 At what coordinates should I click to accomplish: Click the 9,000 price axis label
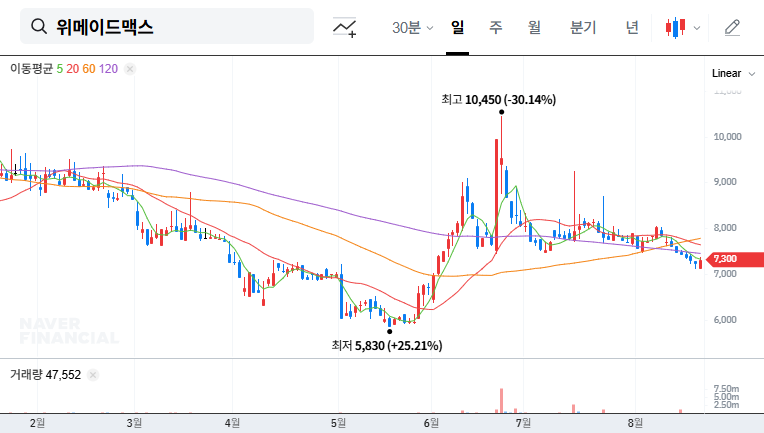click(725, 182)
